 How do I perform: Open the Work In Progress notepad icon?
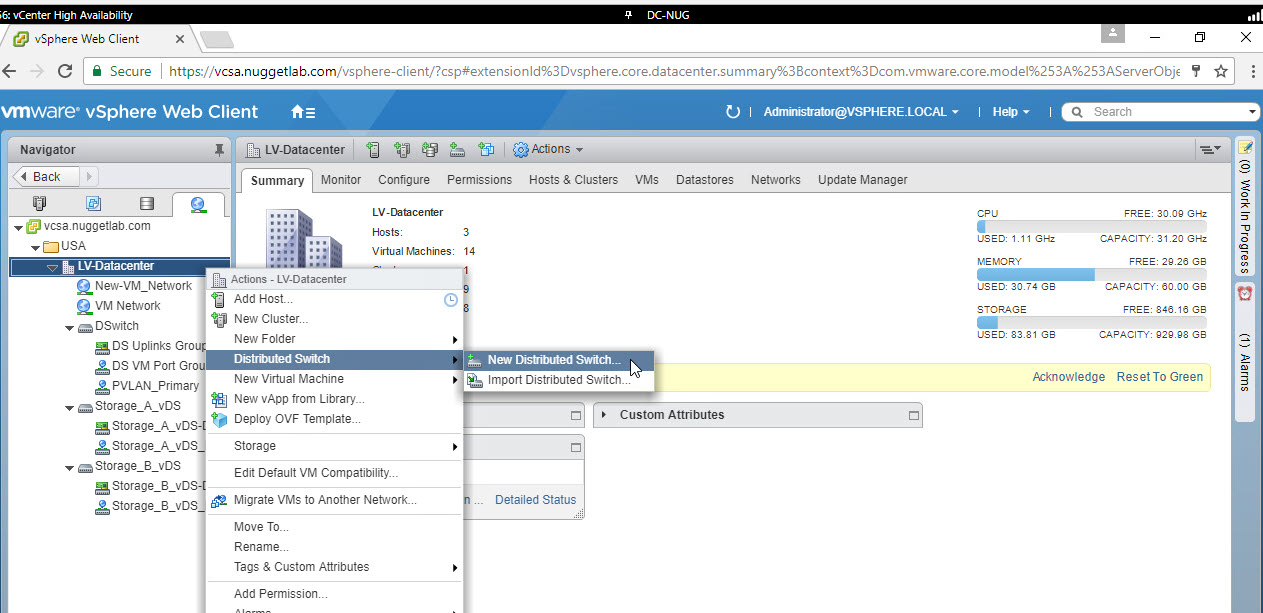(x=1245, y=148)
